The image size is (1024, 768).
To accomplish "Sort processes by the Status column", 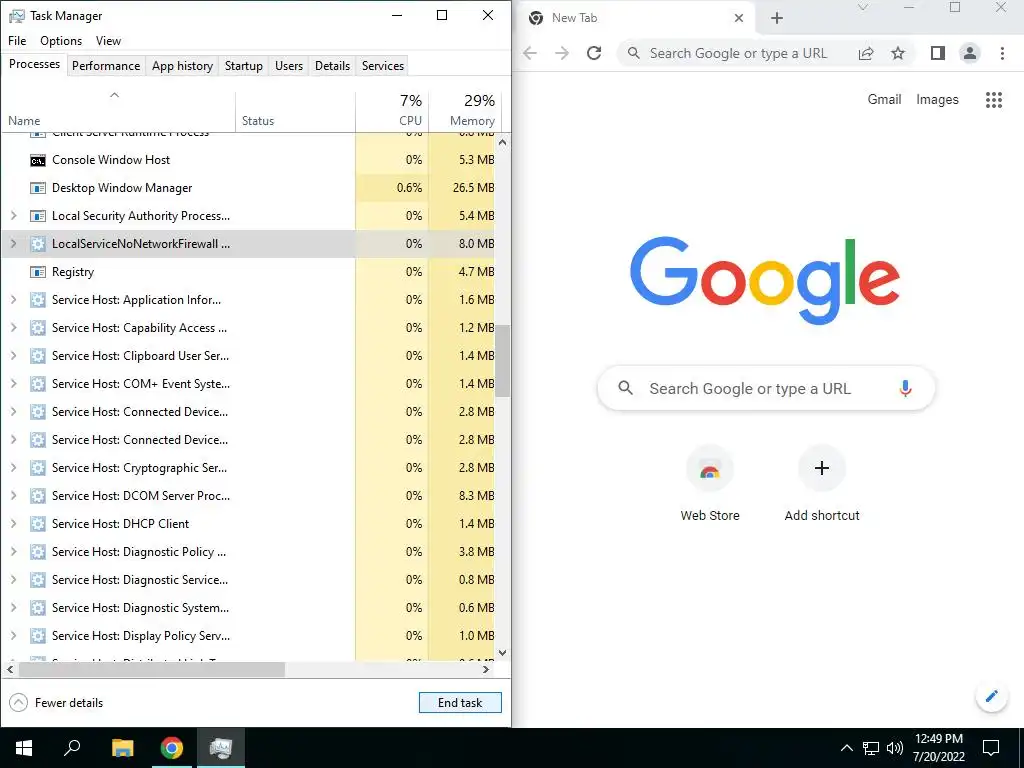I will pyautogui.click(x=295, y=111).
